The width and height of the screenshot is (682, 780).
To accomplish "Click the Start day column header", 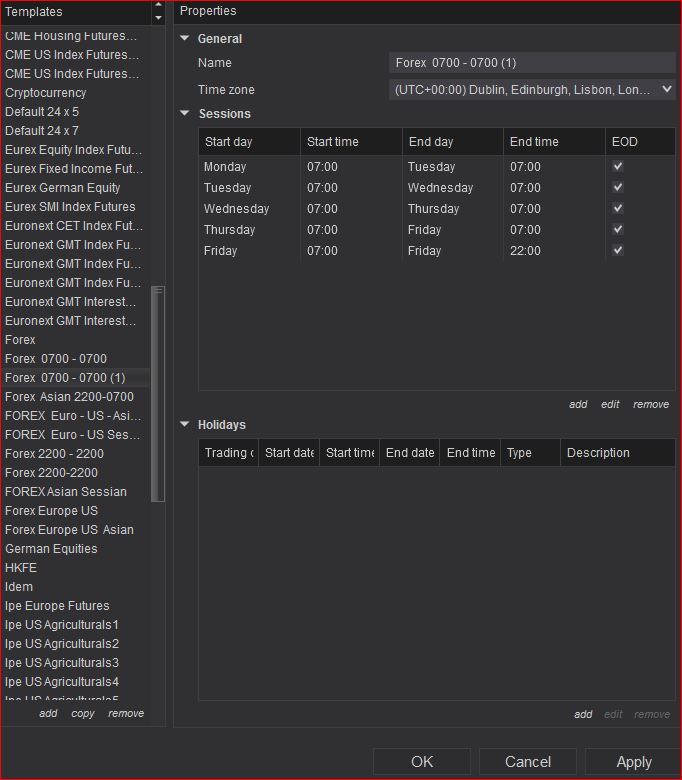I will click(250, 142).
